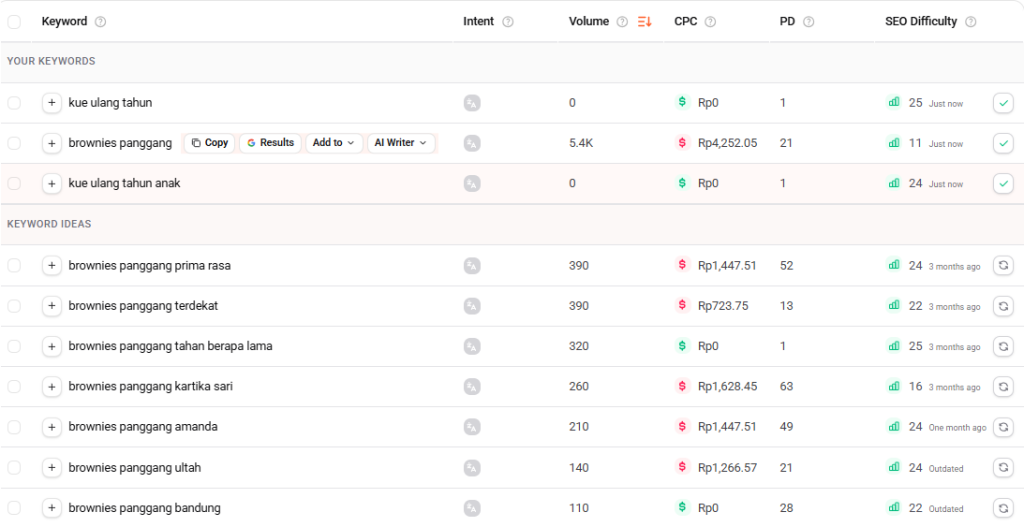
Task: Add 'brownies panggang bandung' with plus button
Action: (x=52, y=508)
